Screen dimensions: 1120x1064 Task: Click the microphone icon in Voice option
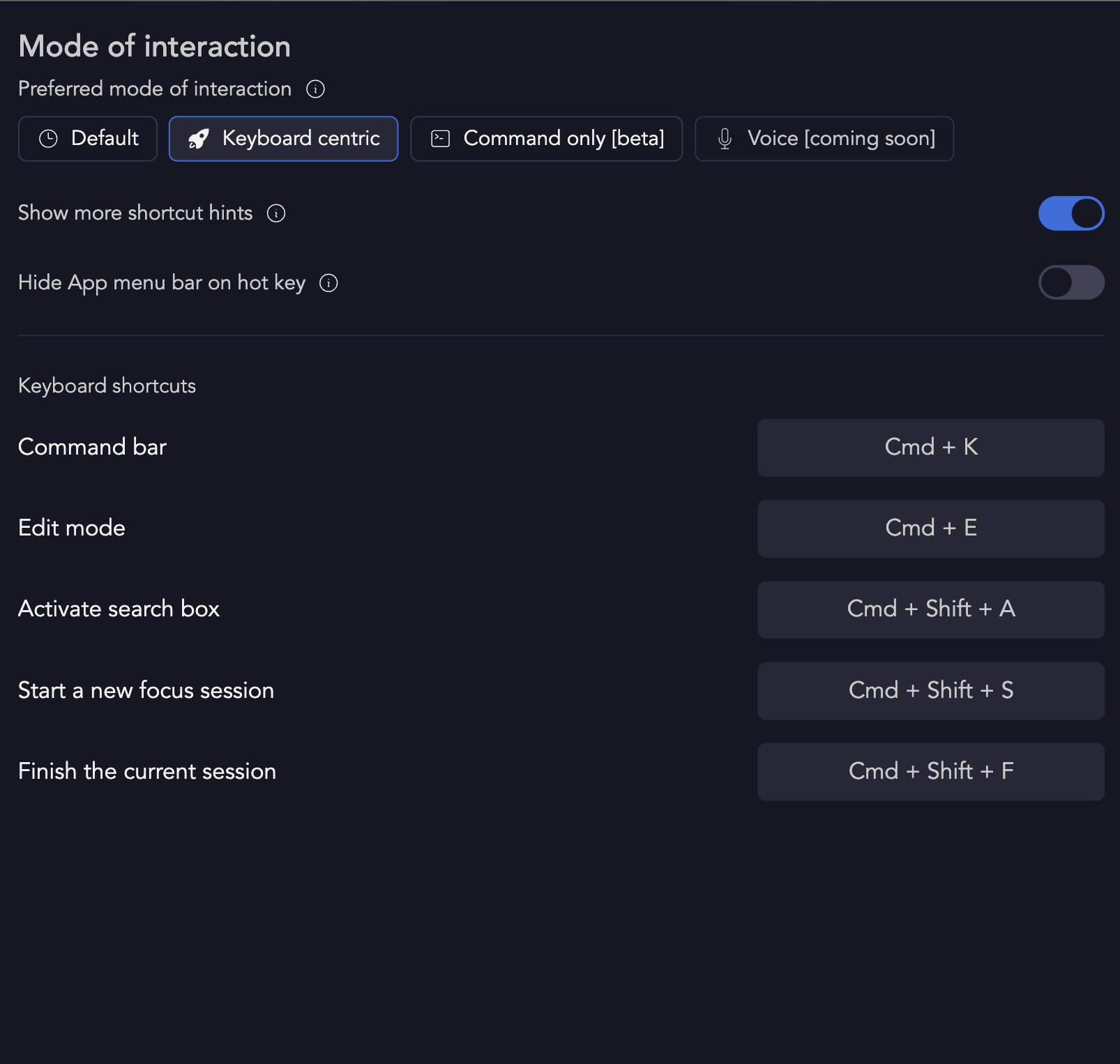725,139
